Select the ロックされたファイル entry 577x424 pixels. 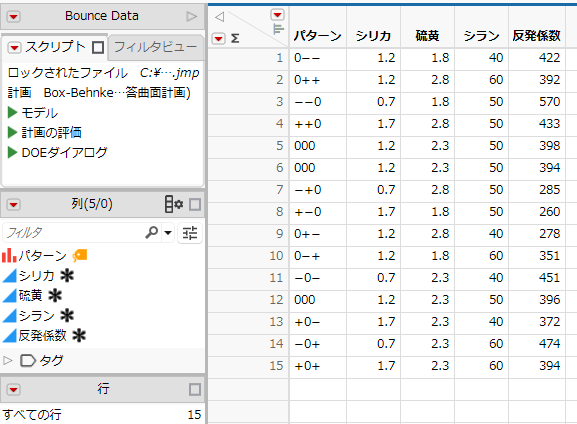point(103,73)
